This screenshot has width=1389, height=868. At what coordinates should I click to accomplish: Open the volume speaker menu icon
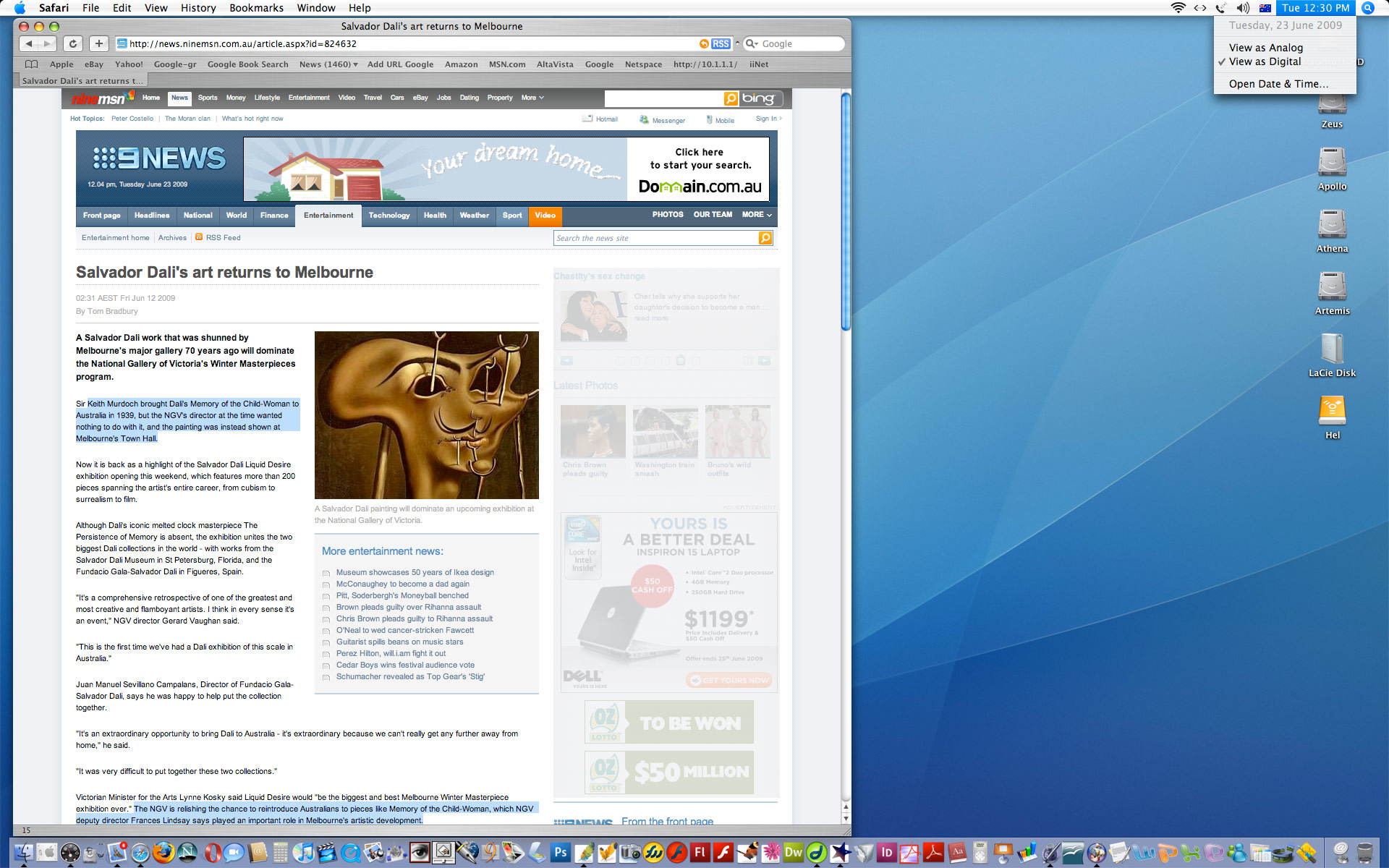[x=1243, y=8]
